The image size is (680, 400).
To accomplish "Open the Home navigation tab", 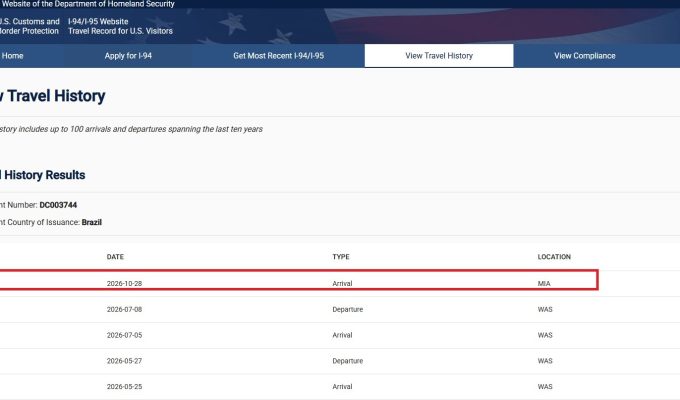I will (x=12, y=56).
